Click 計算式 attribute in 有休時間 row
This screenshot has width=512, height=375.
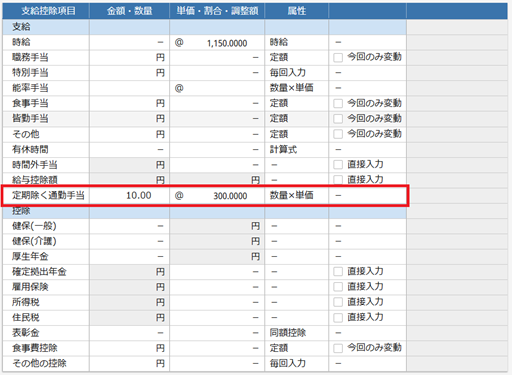(283, 149)
